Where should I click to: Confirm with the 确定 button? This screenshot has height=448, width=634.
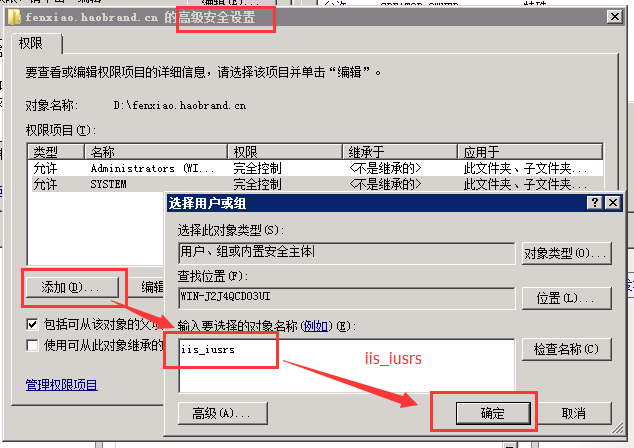pos(493,413)
